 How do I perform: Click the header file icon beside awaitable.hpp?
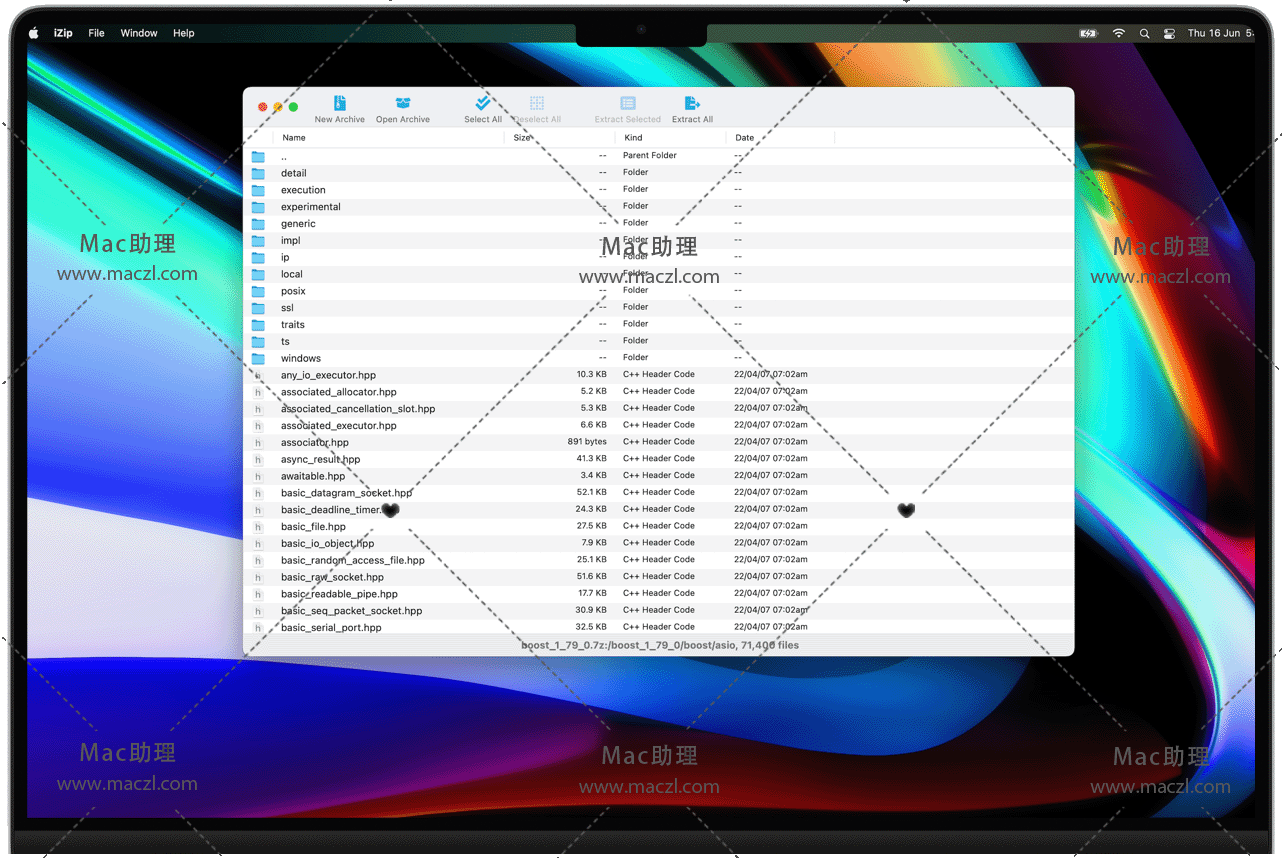pyautogui.click(x=258, y=476)
